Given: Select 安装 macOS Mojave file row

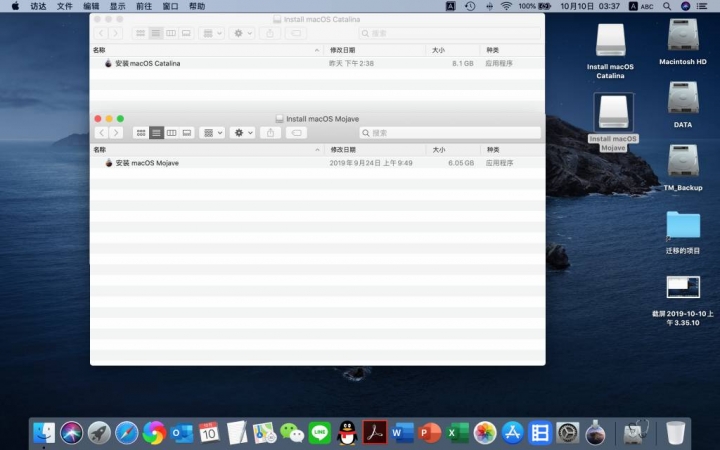Looking at the screenshot, I should (x=318, y=163).
